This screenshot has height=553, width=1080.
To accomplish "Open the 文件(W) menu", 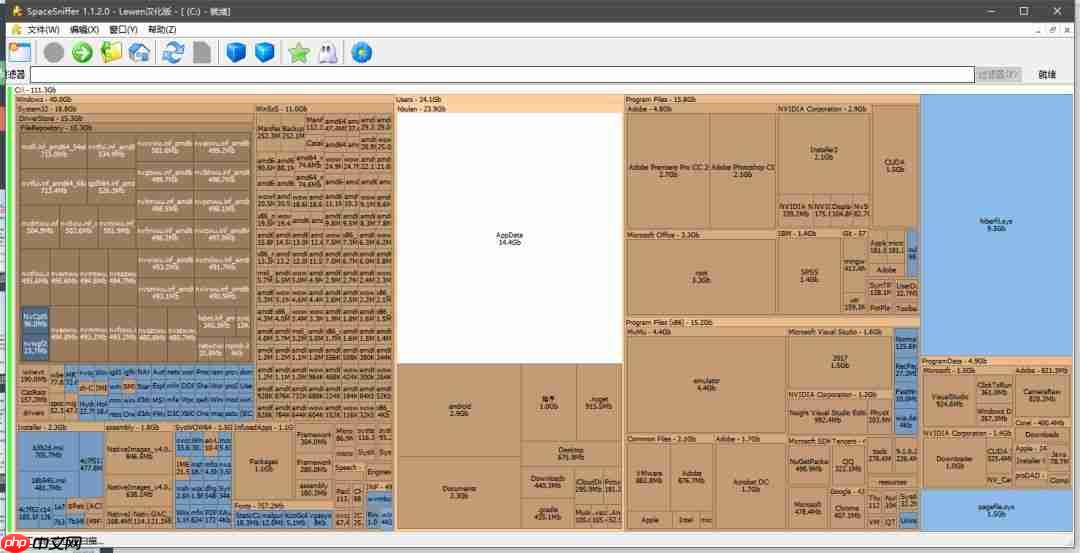I will (x=43, y=30).
